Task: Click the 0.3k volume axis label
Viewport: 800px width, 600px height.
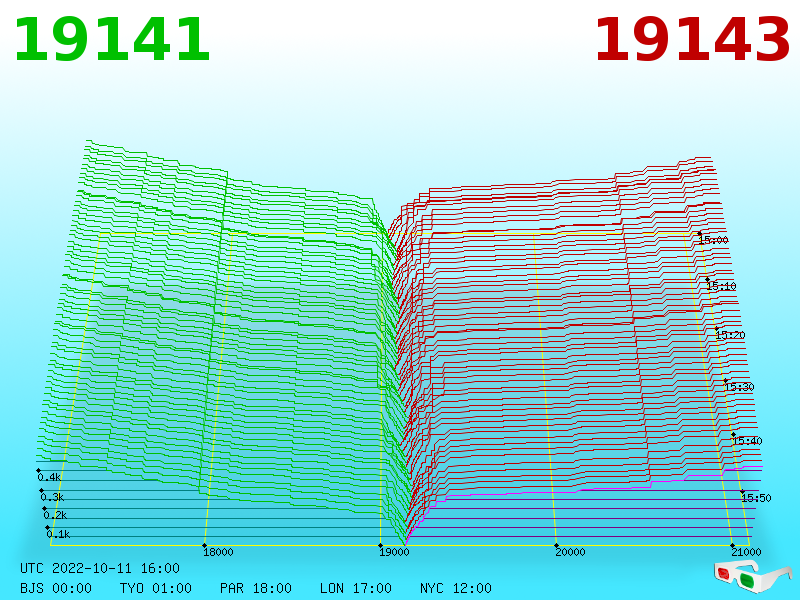Action: click(x=53, y=497)
